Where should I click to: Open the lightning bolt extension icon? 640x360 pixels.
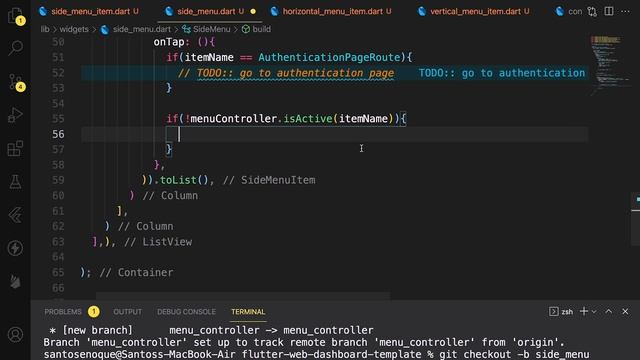15,248
